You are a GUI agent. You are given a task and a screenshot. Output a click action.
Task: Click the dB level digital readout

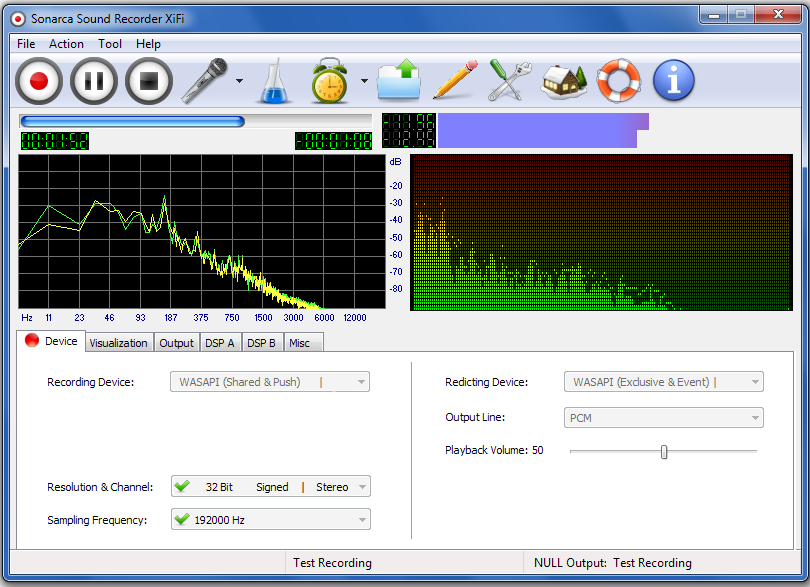[409, 130]
